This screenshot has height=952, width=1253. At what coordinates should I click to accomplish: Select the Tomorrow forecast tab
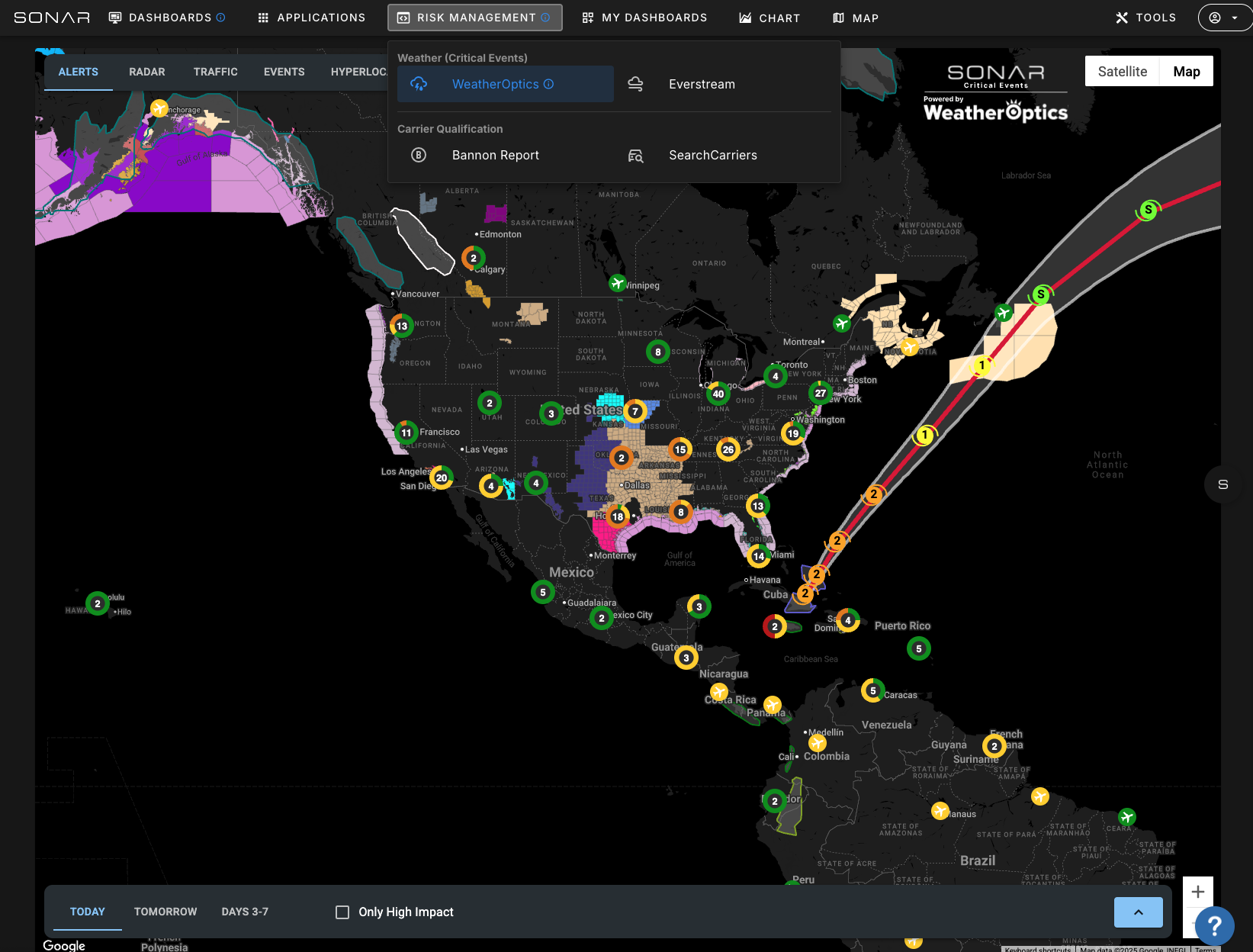(165, 912)
